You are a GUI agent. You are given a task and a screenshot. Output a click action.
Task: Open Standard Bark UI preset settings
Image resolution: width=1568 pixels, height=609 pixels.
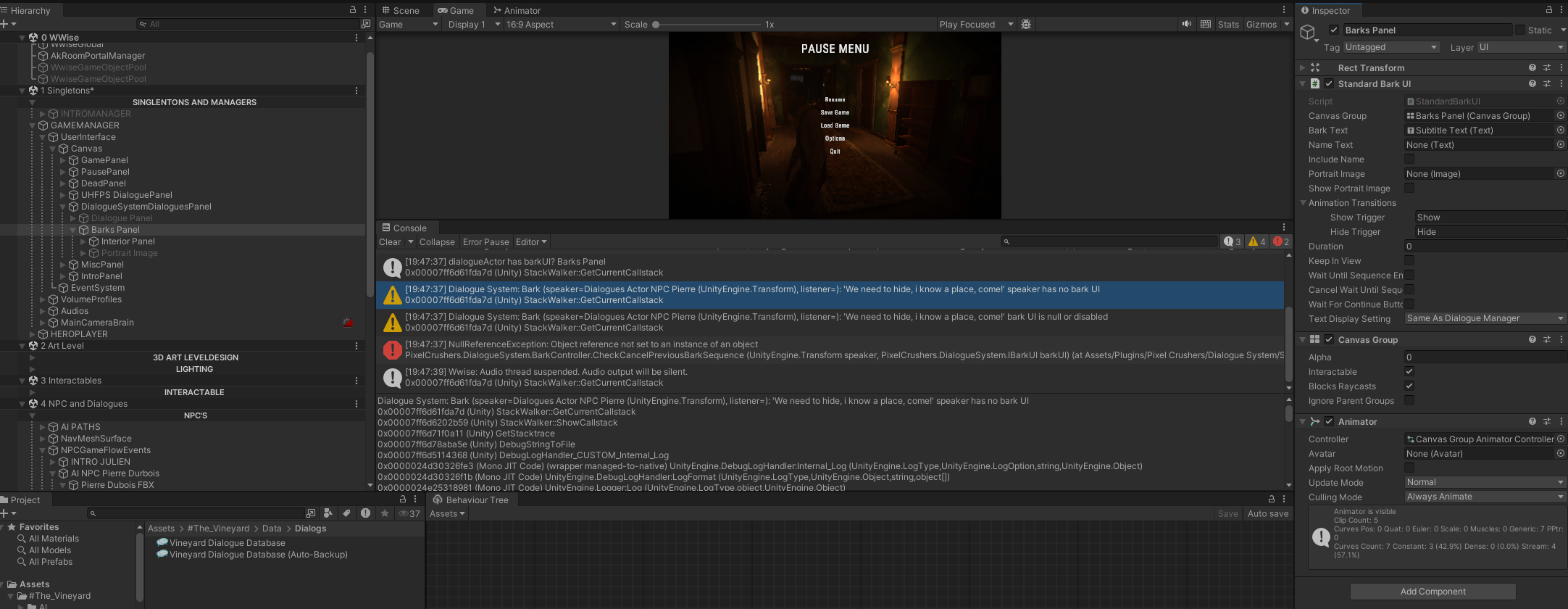click(1547, 84)
